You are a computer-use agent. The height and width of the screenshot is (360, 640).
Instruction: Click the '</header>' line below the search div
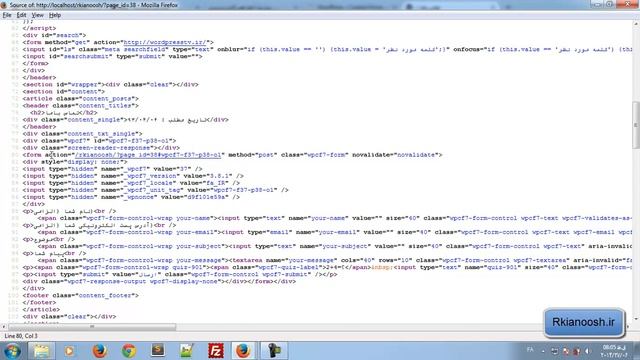tap(39, 78)
